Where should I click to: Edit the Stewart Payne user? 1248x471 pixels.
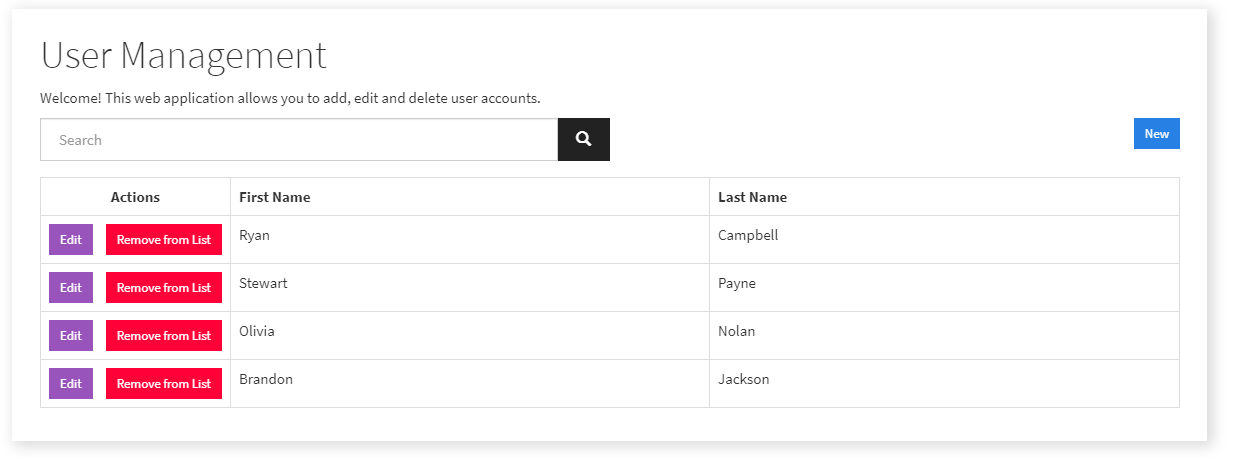(x=71, y=288)
